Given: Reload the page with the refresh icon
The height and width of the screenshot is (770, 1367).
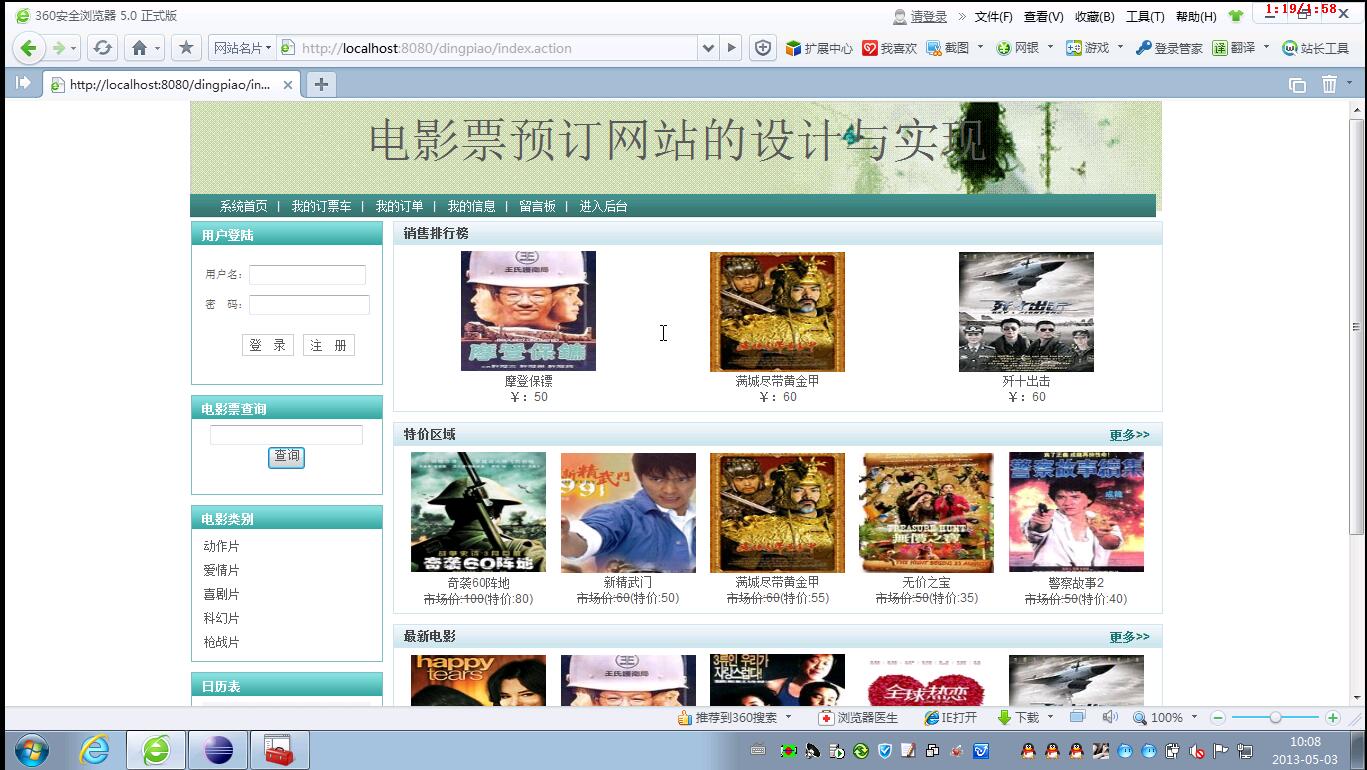Looking at the screenshot, I should pyautogui.click(x=102, y=48).
